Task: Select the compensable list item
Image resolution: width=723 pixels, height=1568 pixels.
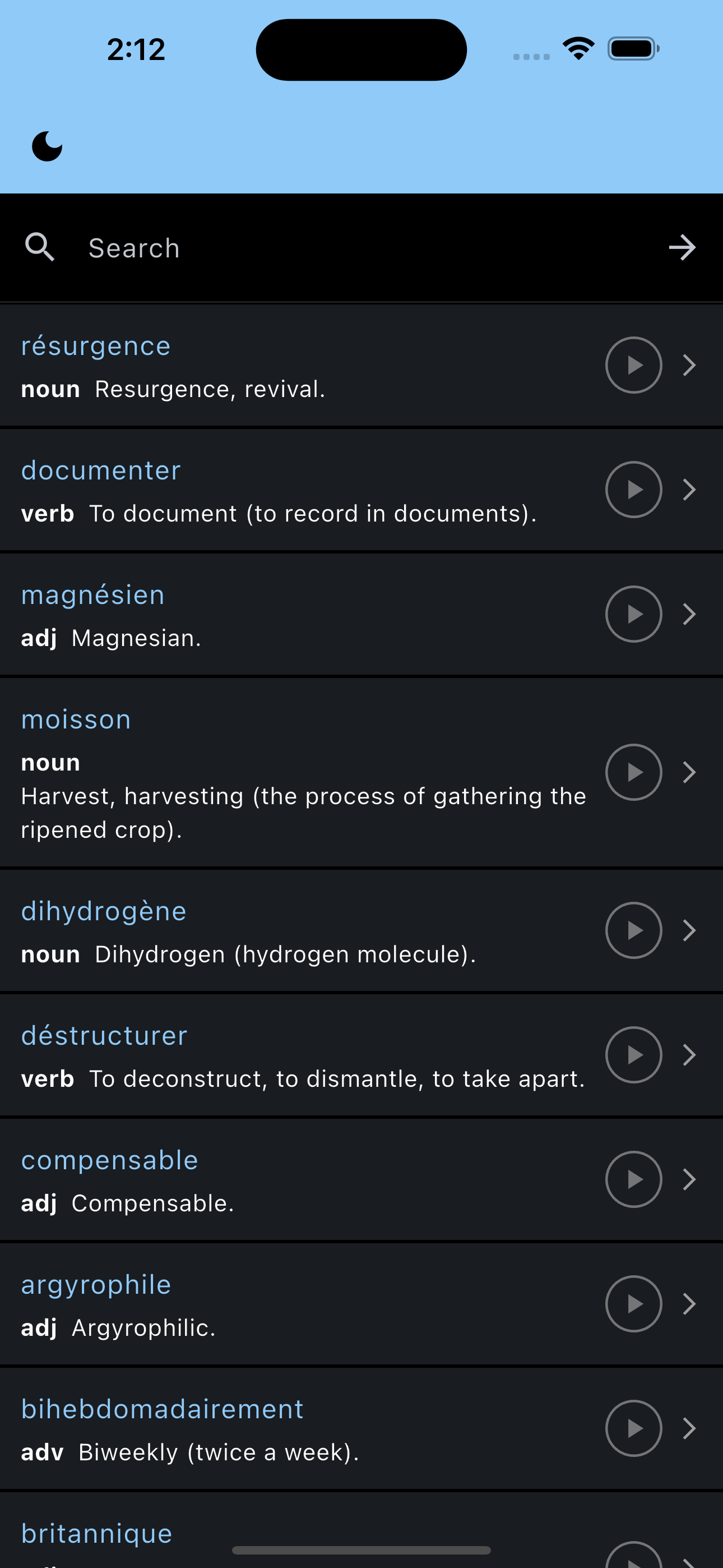Action: click(x=361, y=1180)
